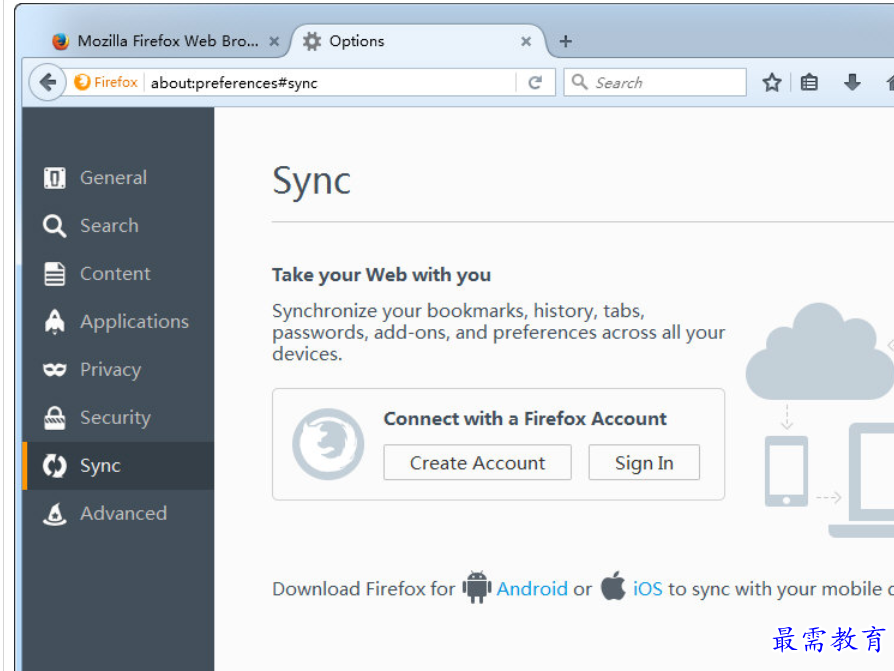Click the "Take your Web with you" heading
Viewport: 894px width, 671px height.
pos(381,275)
